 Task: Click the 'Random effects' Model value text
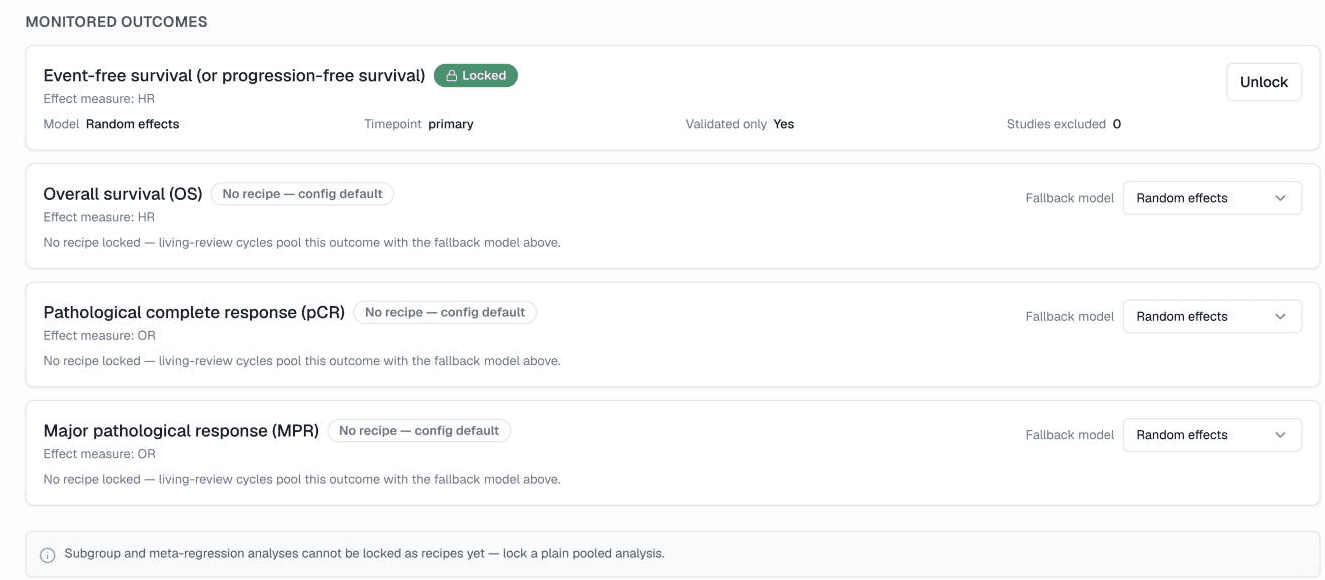point(133,124)
